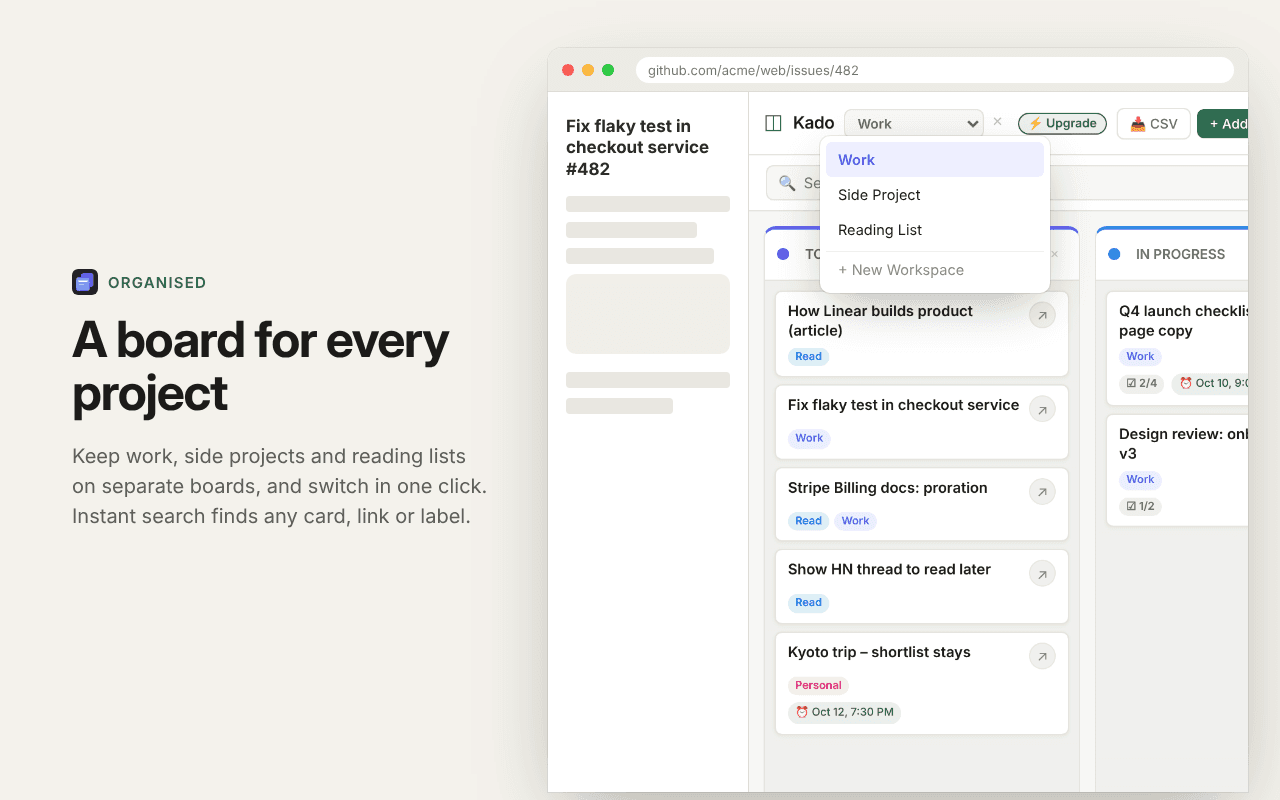
Task: Open link arrow on Show HN thread card
Action: click(x=1042, y=574)
